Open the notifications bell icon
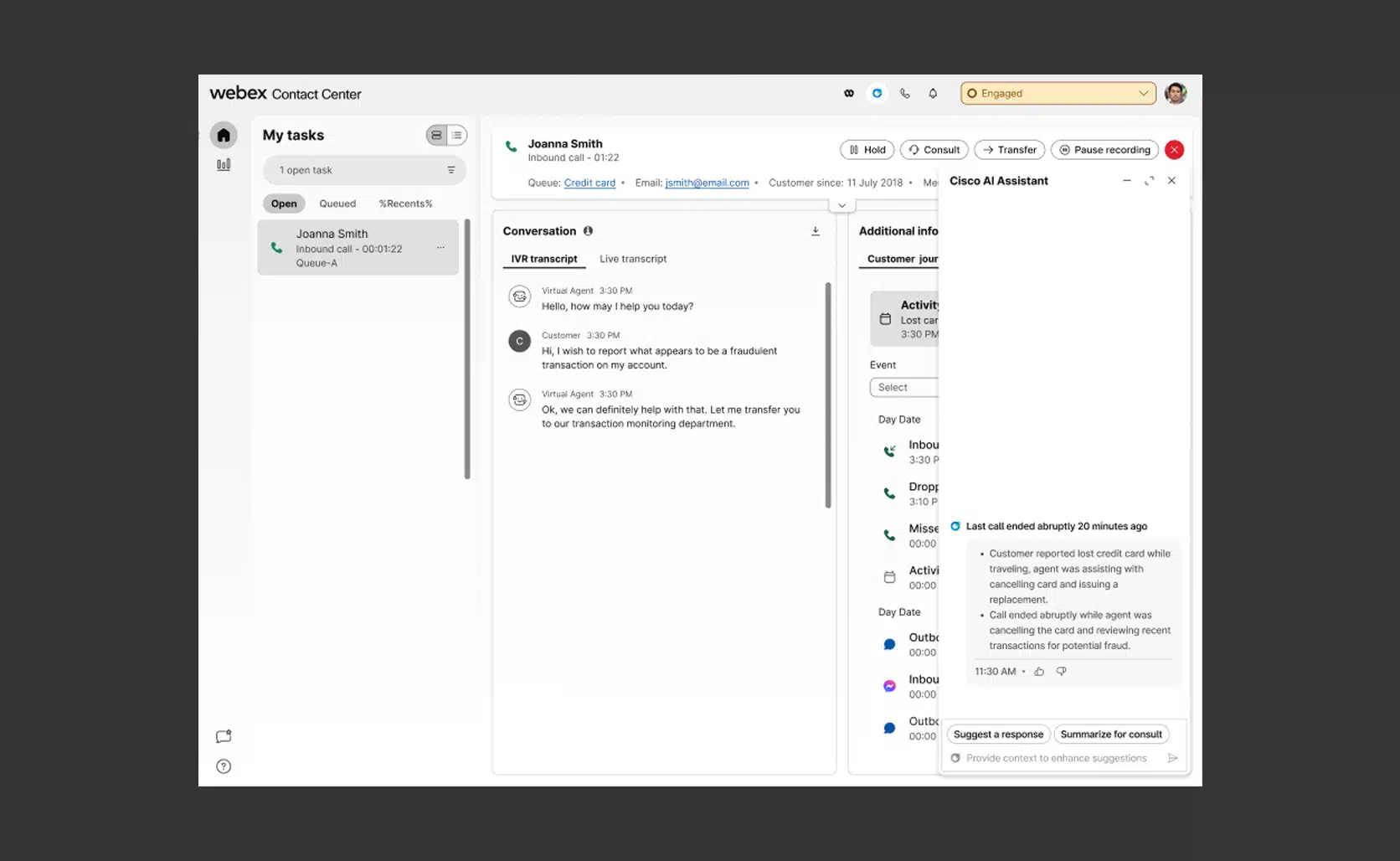 pyautogui.click(x=933, y=93)
